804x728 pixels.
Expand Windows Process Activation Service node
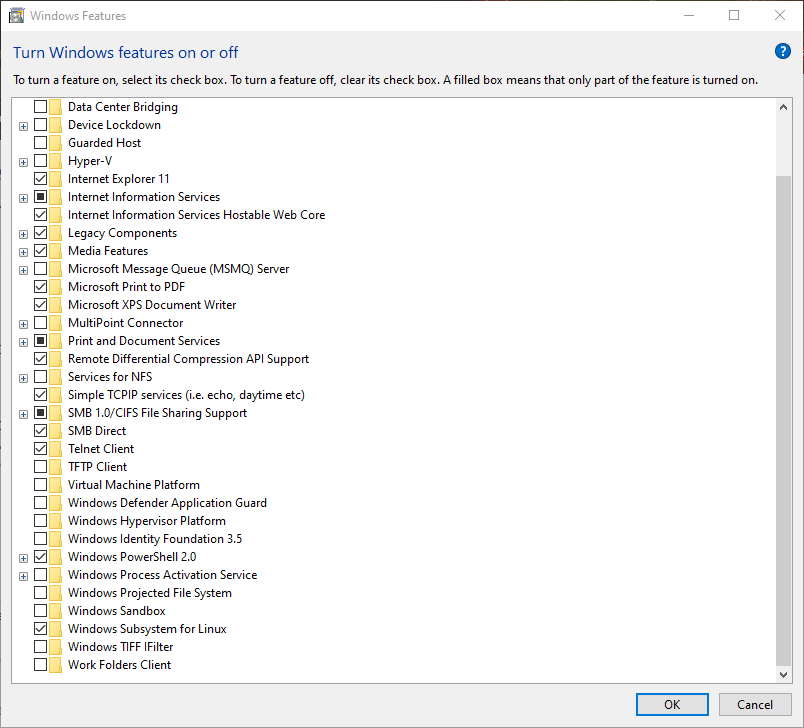(x=24, y=576)
